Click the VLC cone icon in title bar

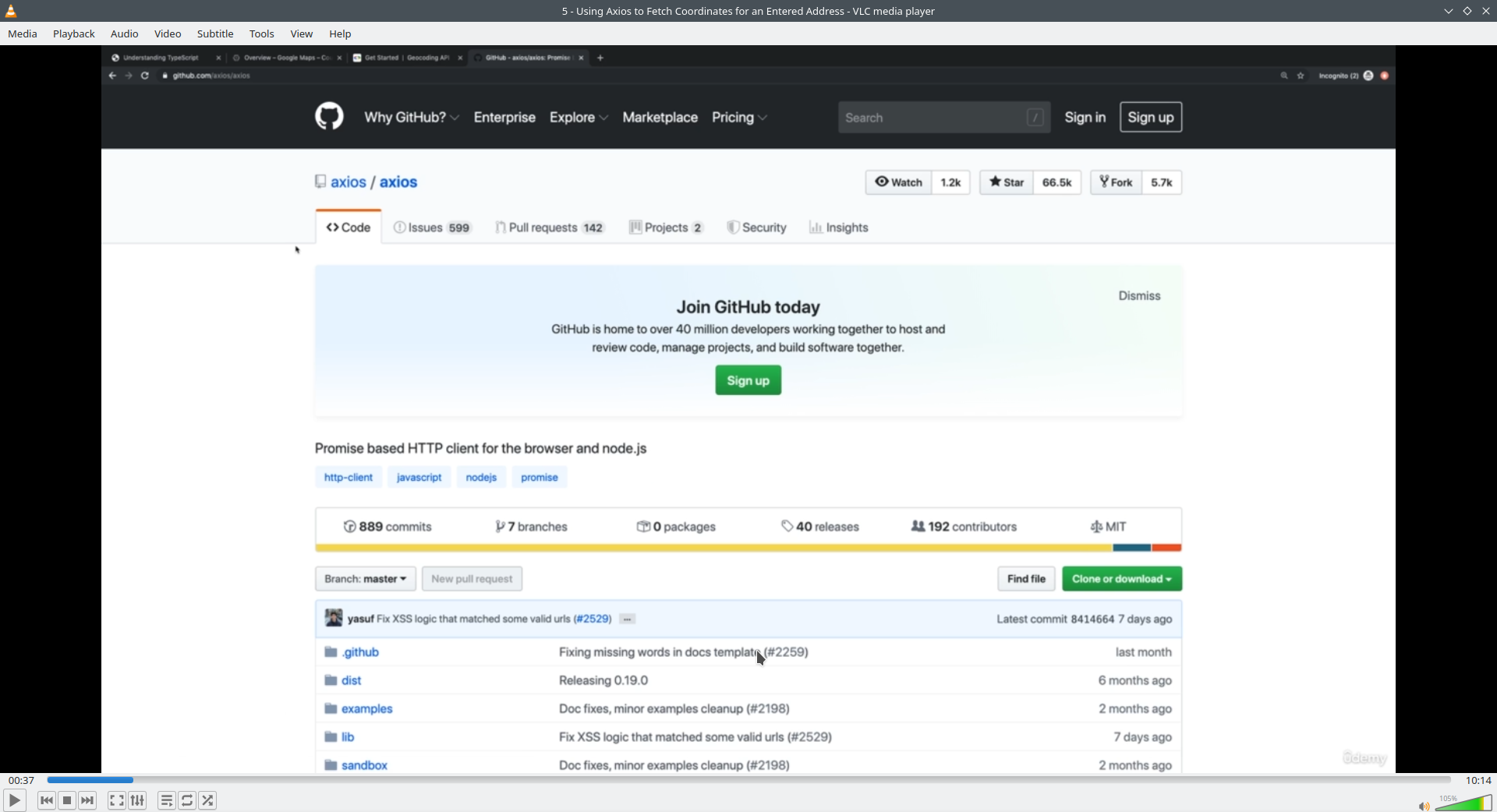coord(11,11)
